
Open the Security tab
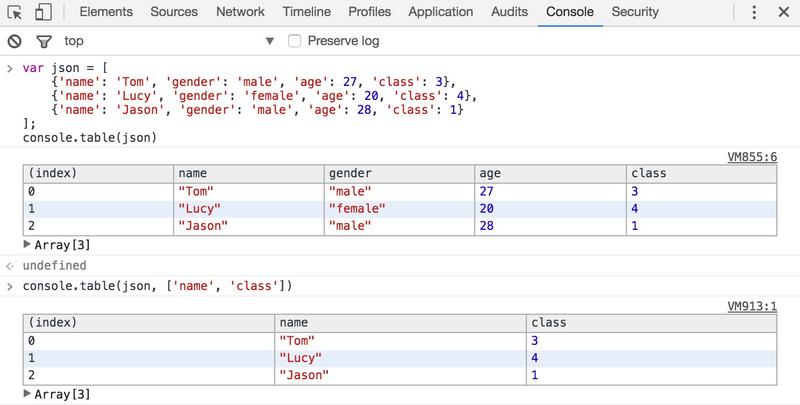[x=635, y=12]
